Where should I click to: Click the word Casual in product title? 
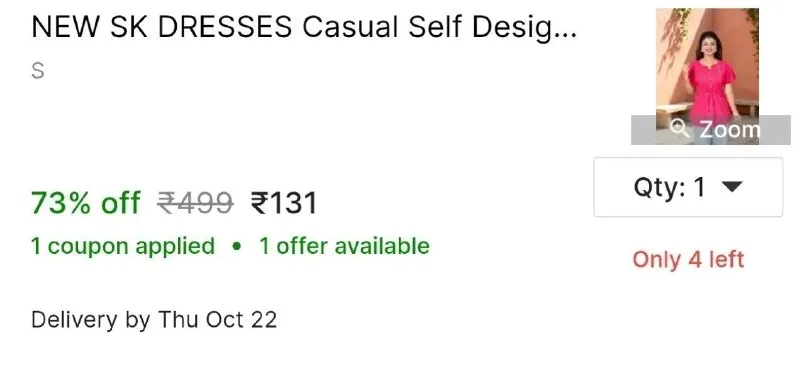(349, 27)
